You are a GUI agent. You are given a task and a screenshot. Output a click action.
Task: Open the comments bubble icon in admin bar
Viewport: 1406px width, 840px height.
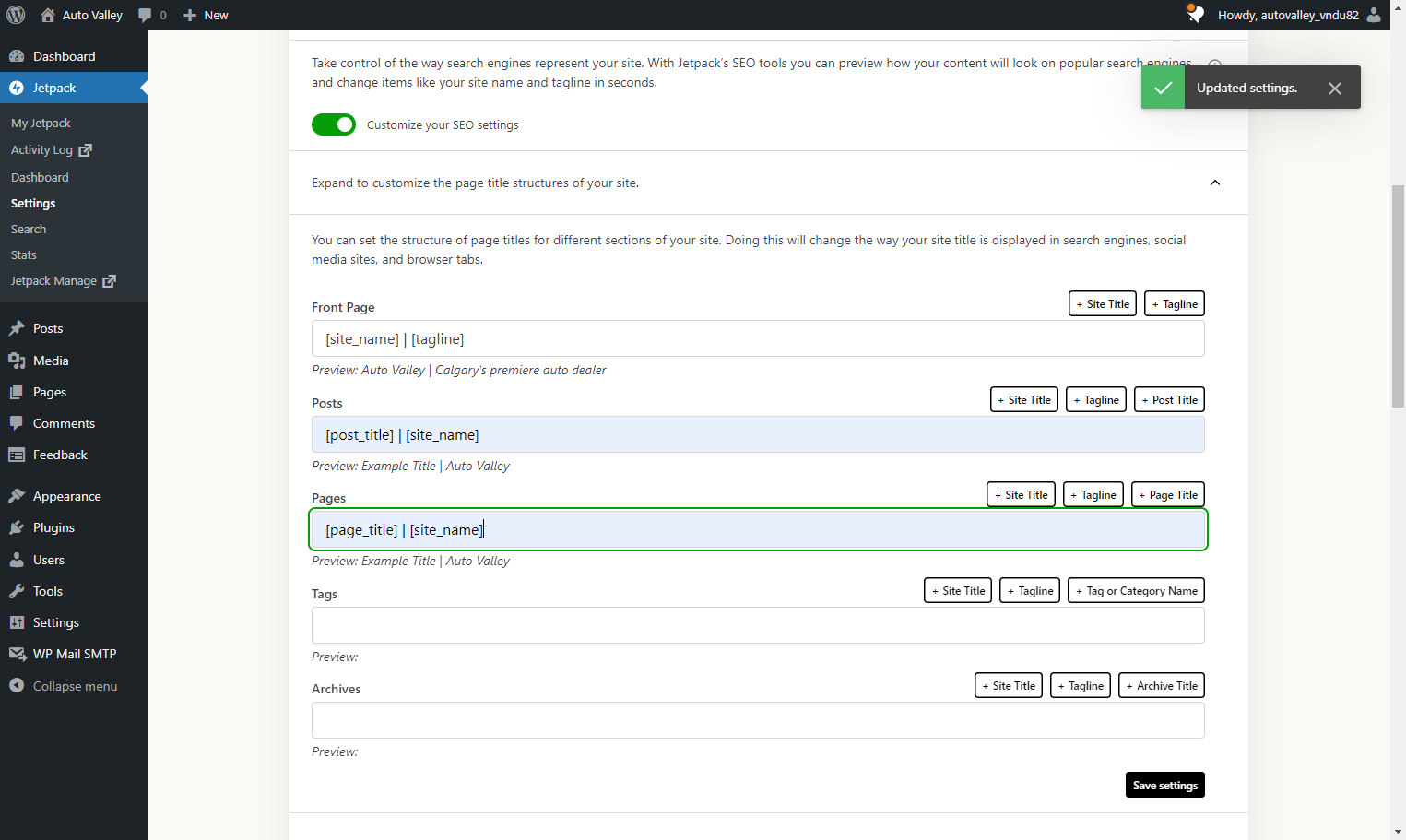(145, 15)
